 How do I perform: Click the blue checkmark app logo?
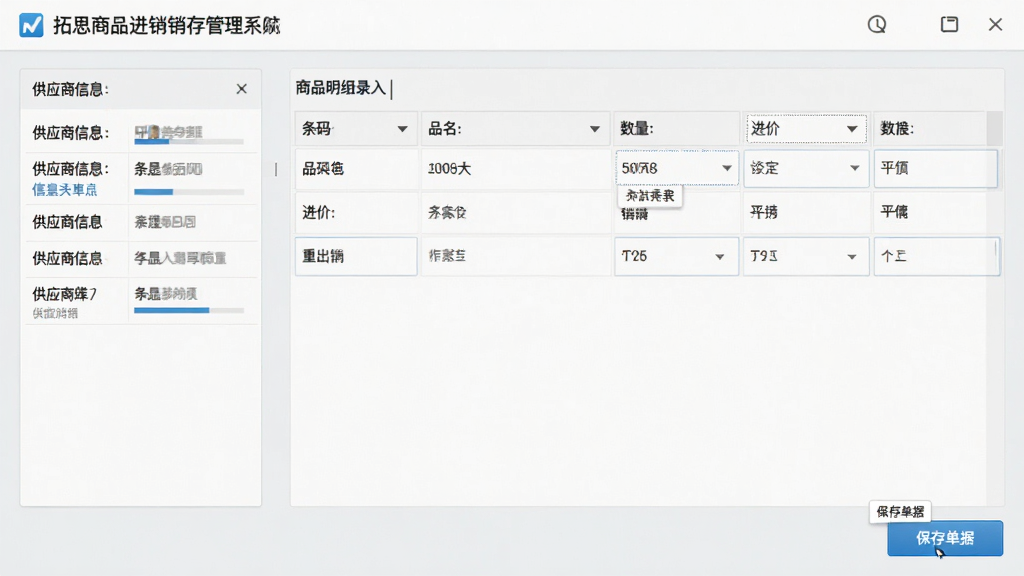click(x=31, y=25)
